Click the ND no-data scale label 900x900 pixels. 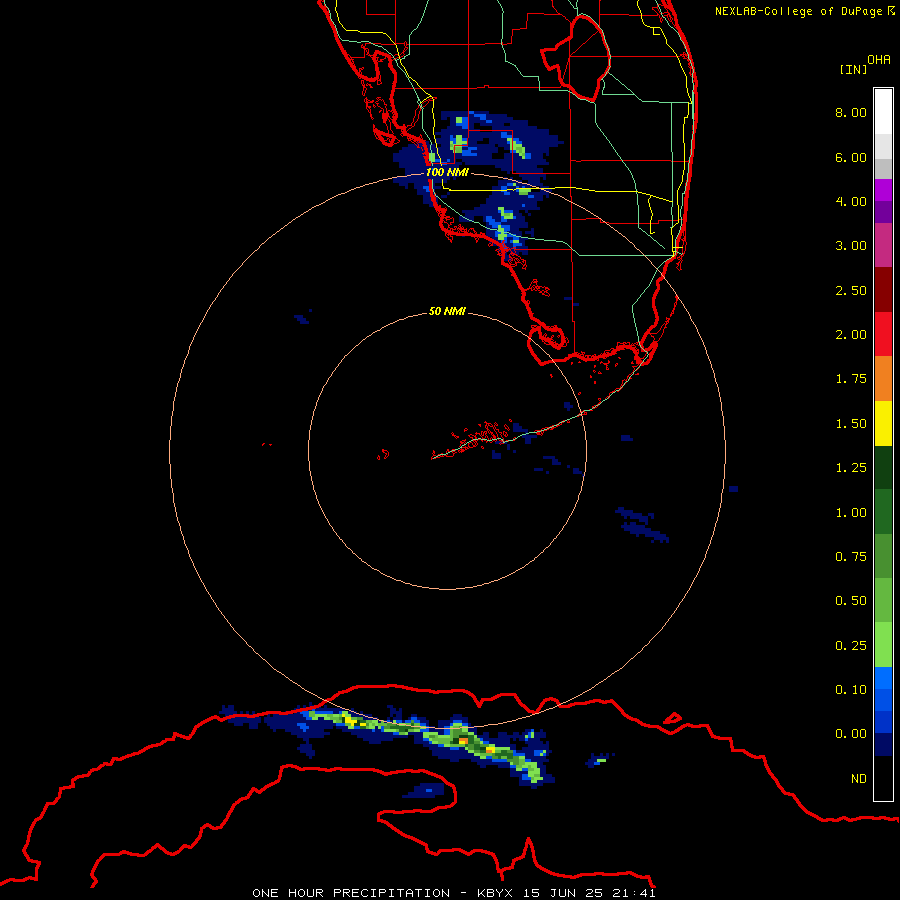click(x=859, y=779)
